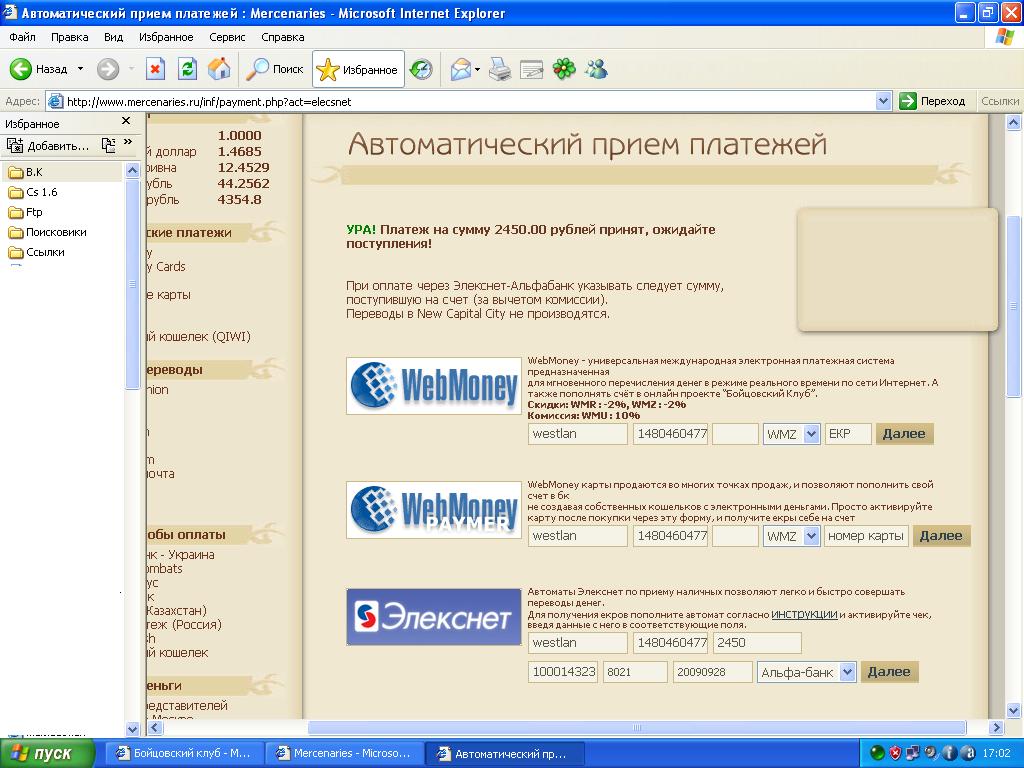Click Далее in the Элекснет row

click(889, 671)
